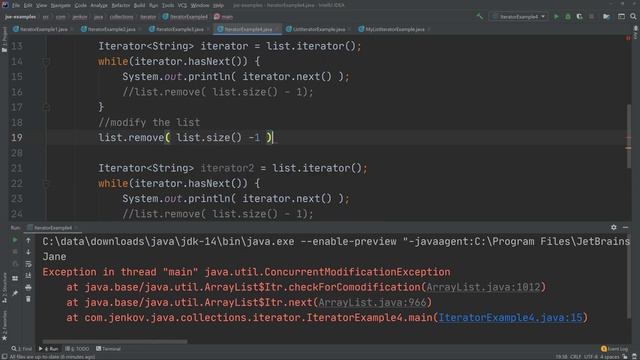Click the Print icon in Run panel

[x=28, y=288]
